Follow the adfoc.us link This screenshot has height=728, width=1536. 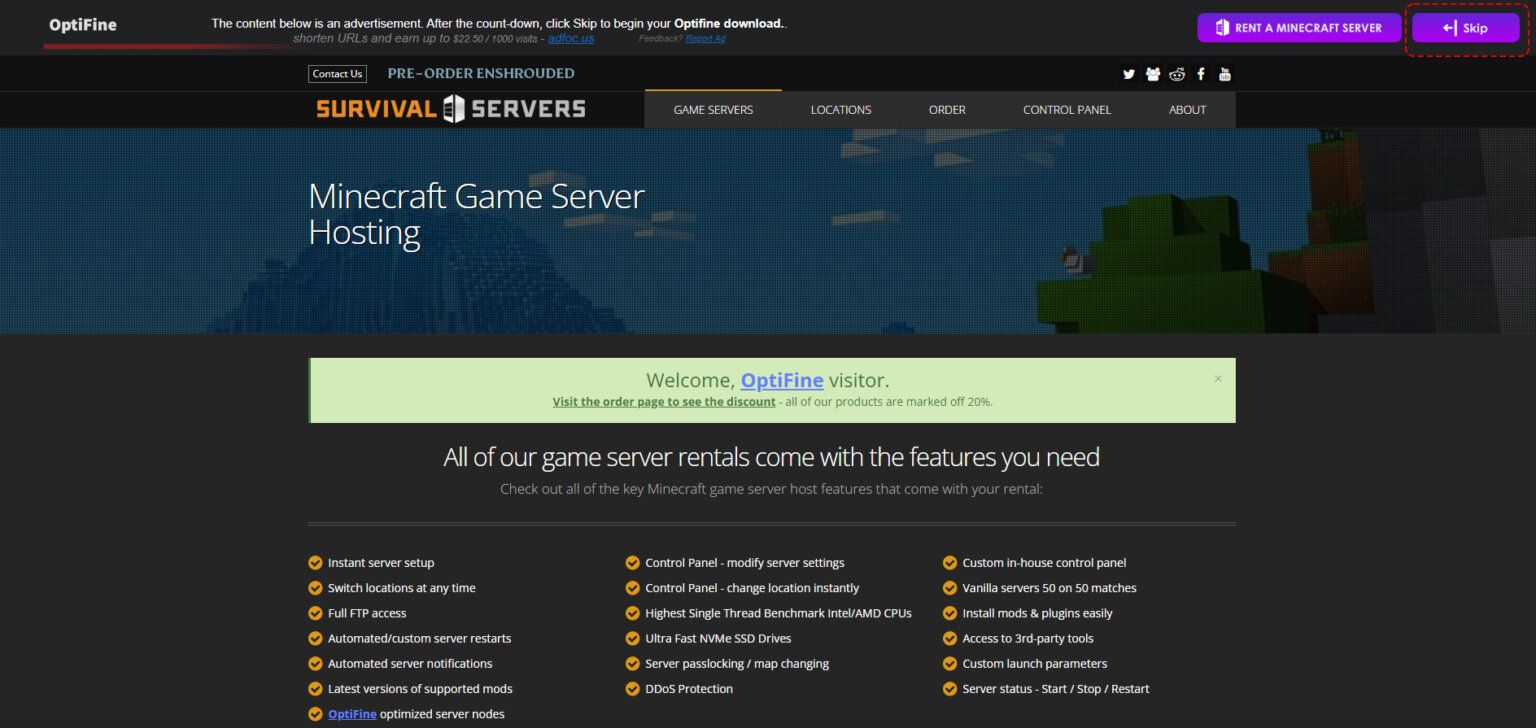570,38
